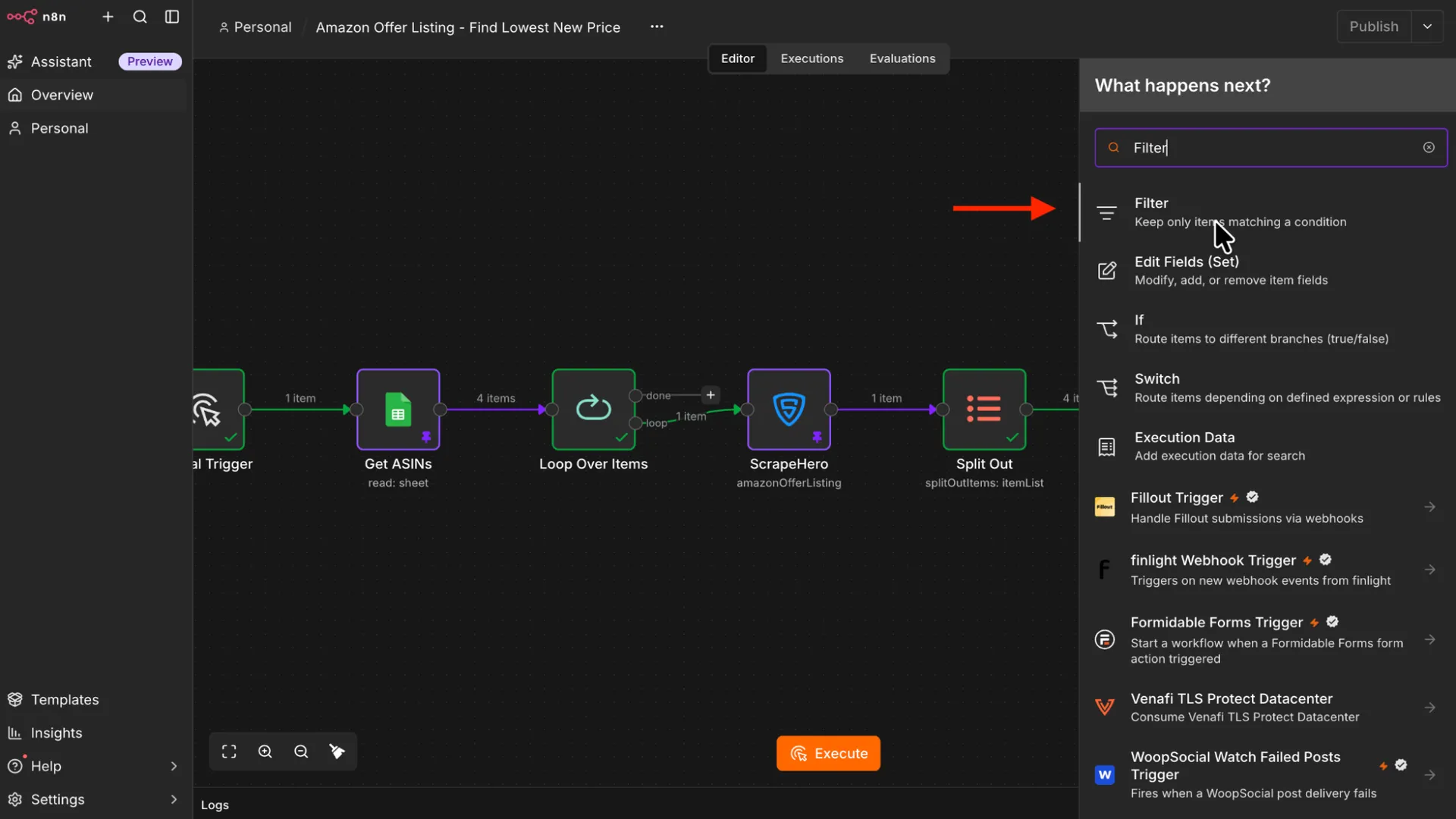Select the If node
The height and width of the screenshot is (819, 1456).
click(x=1266, y=329)
